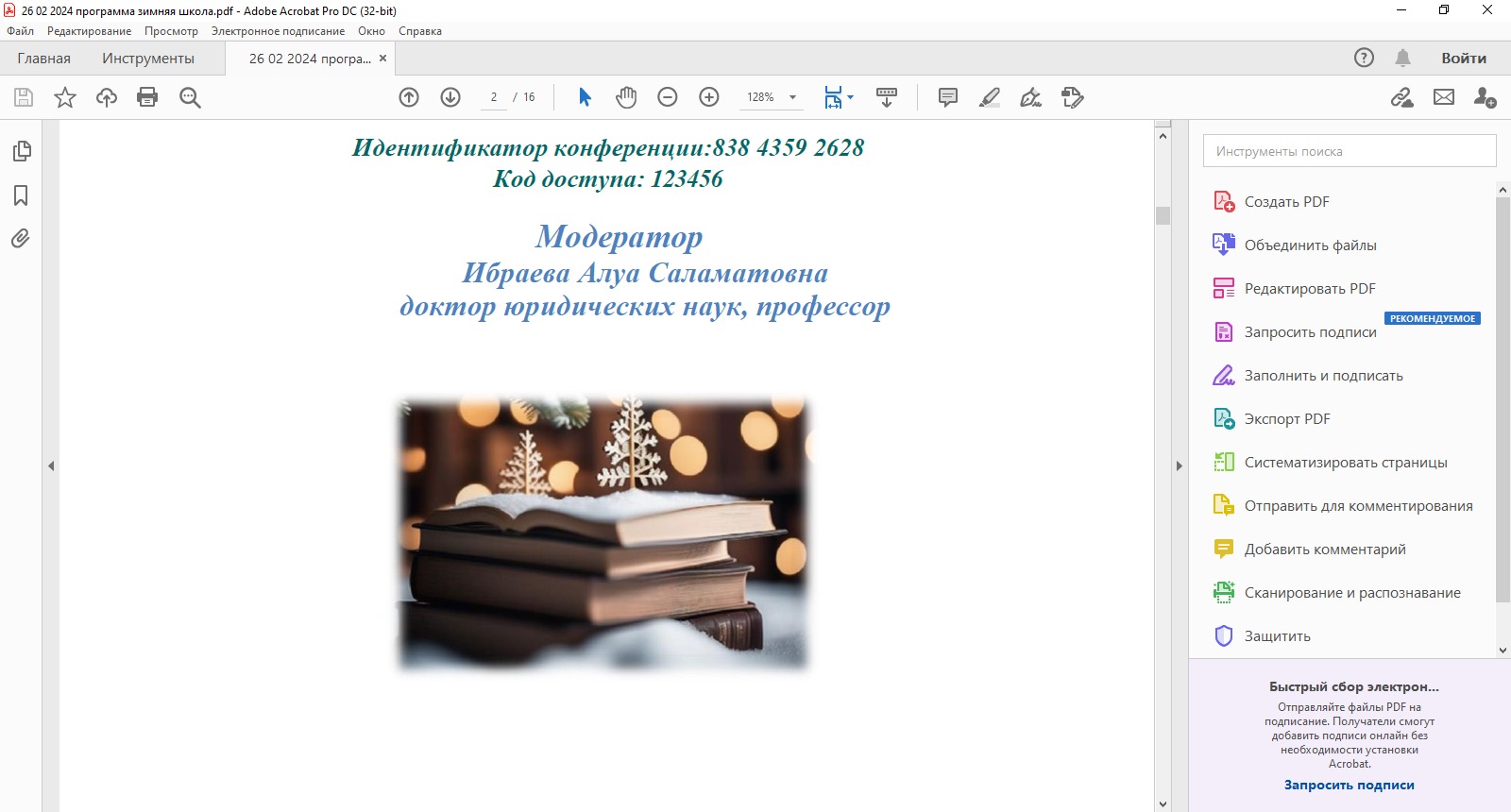Close the 26 02 2024 document tab

[382, 59]
